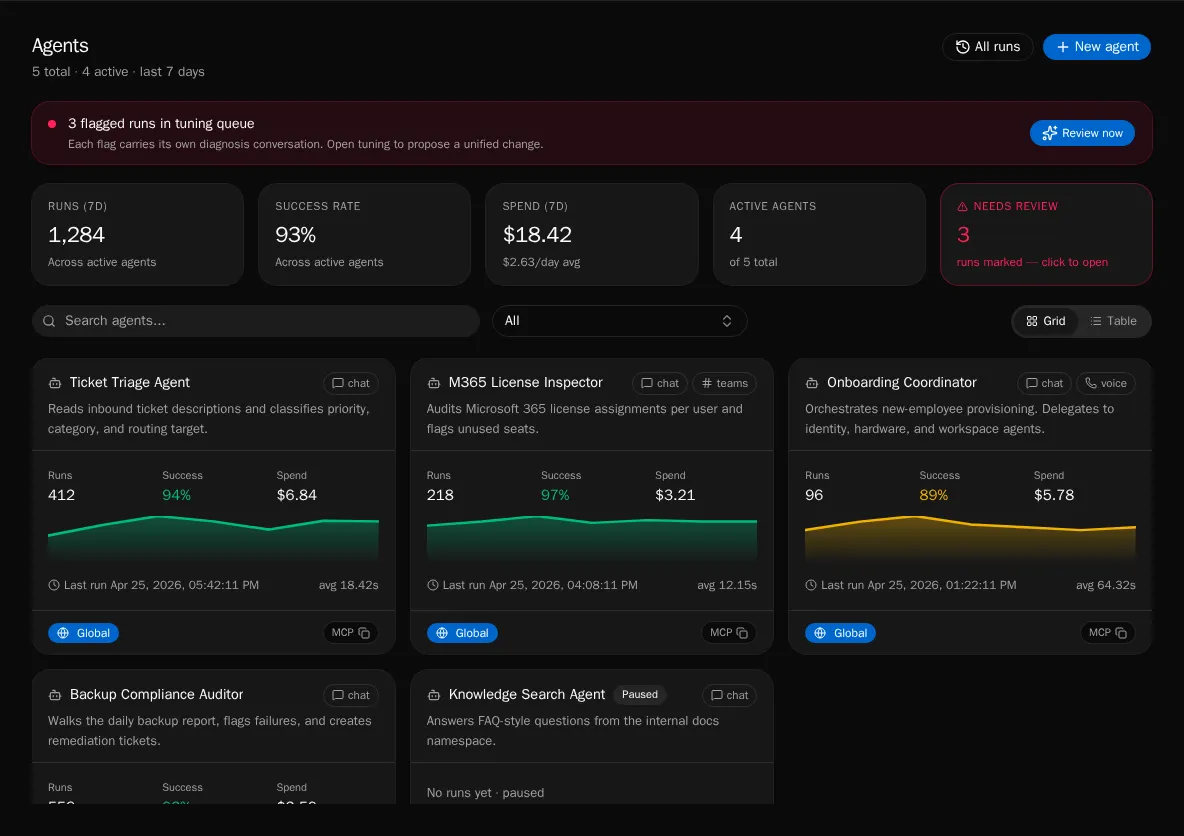Image resolution: width=1184 pixels, height=836 pixels.
Task: Click the search magnifier icon
Action: tap(49, 321)
